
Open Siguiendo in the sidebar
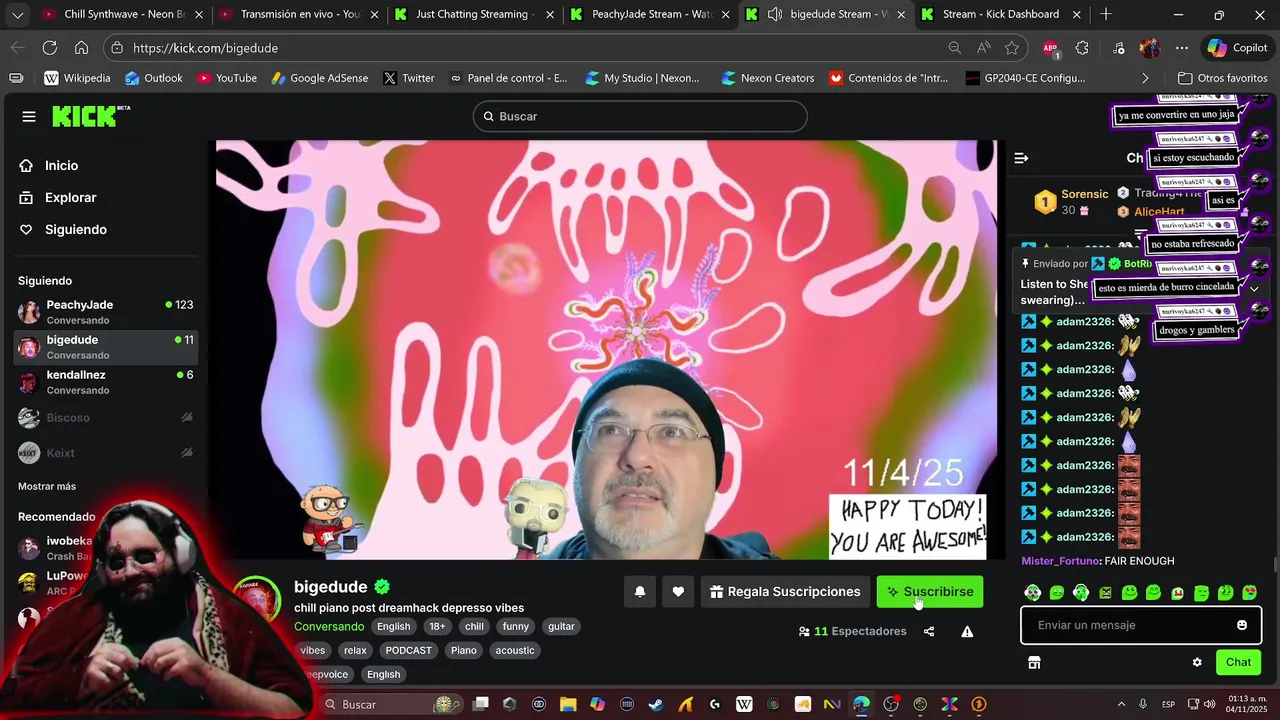tap(75, 230)
